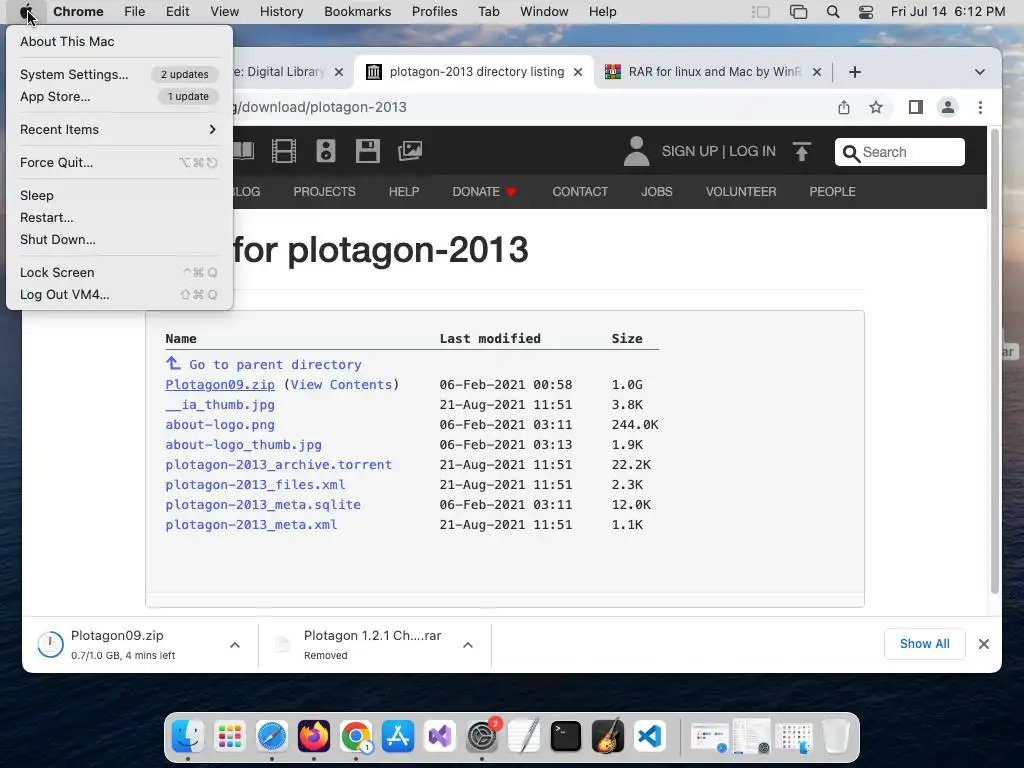Screen dimensions: 1024x768
Task: Launch Firefox from the Dock
Action: 314,736
